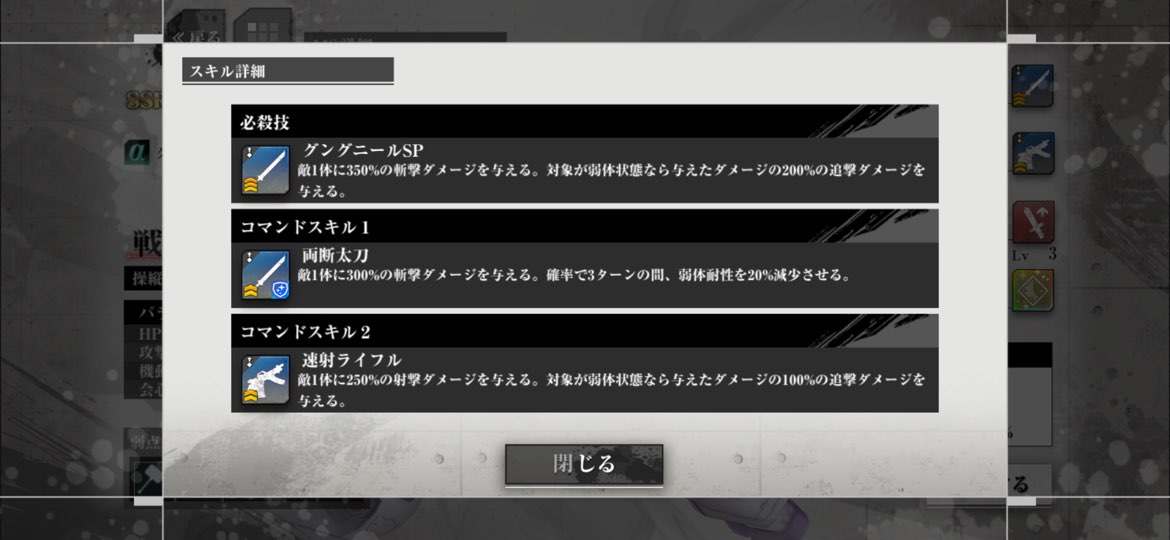Screen dimensions: 1170x540
Task: Tap the グングニールSP sword skill icon
Action: [x=266, y=171]
